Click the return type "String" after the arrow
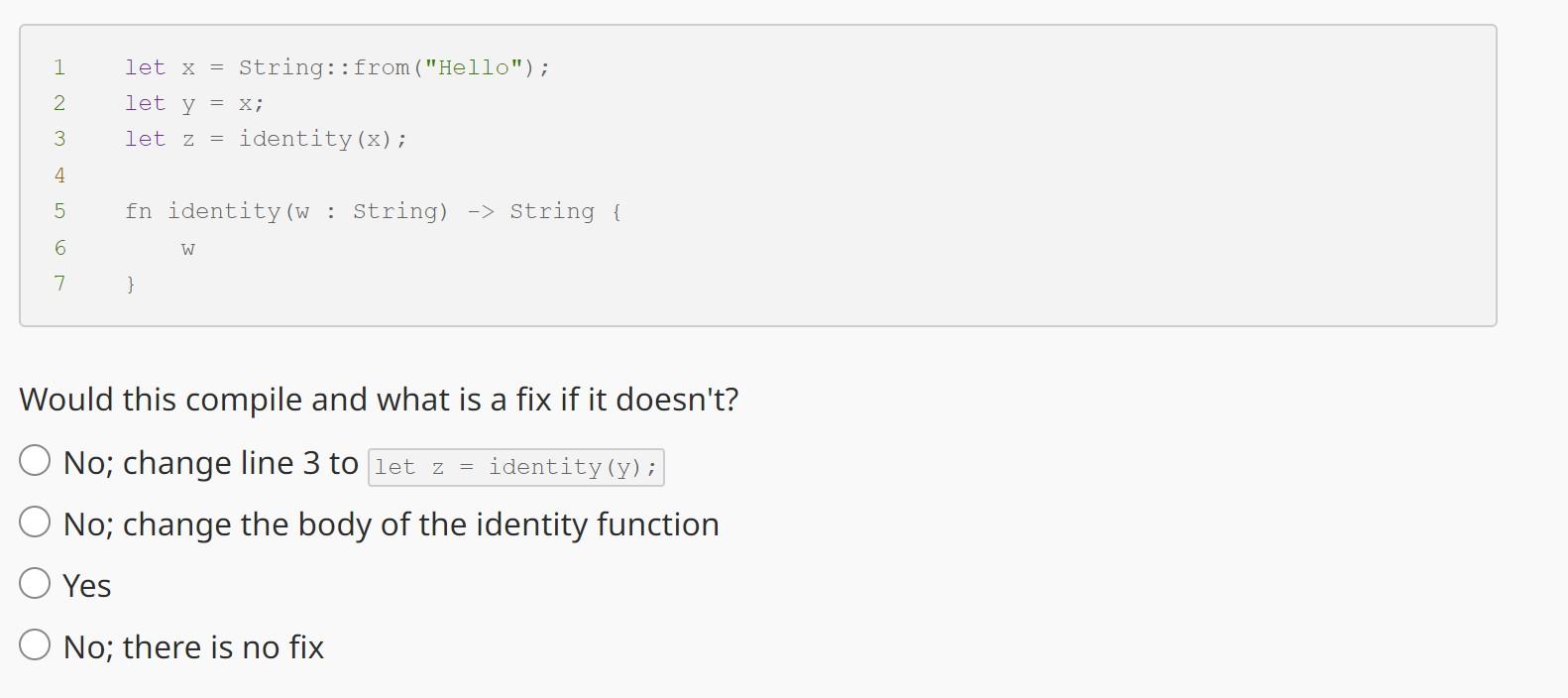This screenshot has height=698, width=1568. pyautogui.click(x=554, y=211)
